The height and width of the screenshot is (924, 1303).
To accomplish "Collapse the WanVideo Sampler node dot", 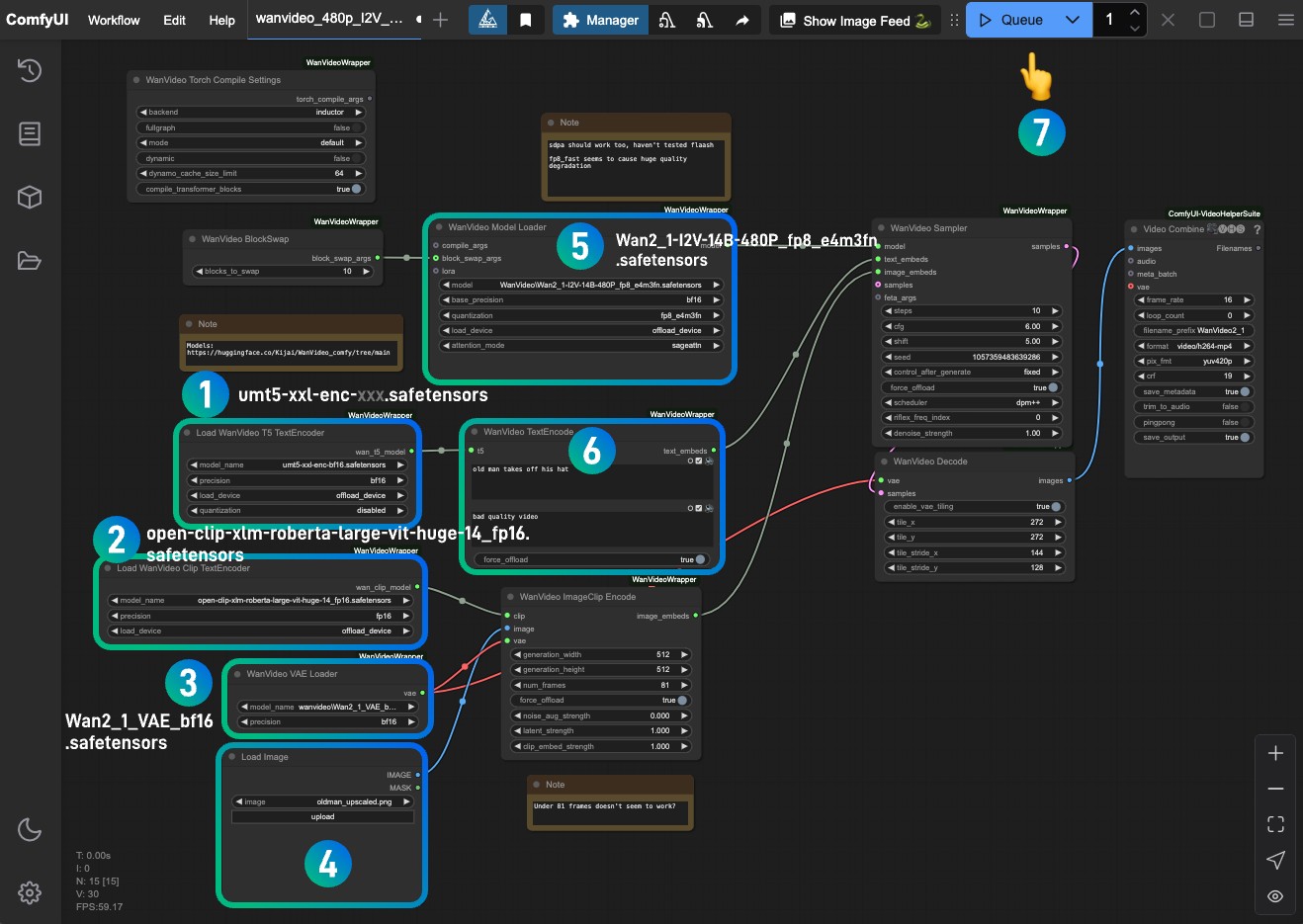I will point(879,228).
